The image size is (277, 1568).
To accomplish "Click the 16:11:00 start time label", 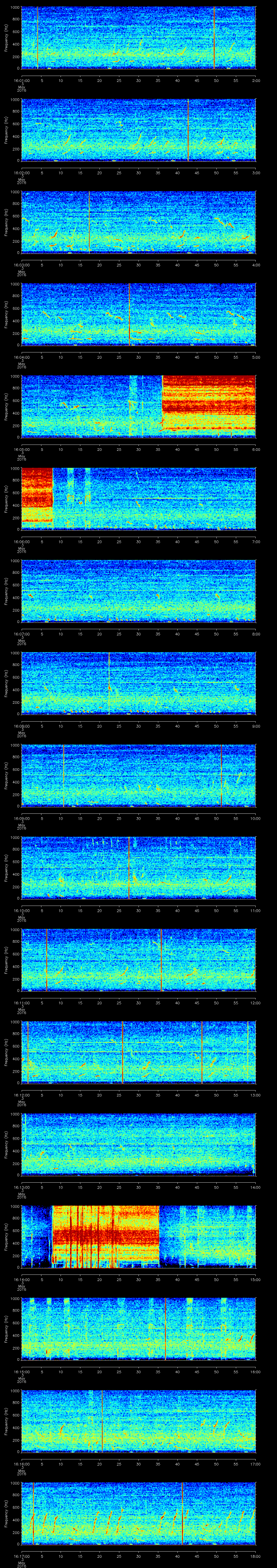I will tap(21, 1003).
